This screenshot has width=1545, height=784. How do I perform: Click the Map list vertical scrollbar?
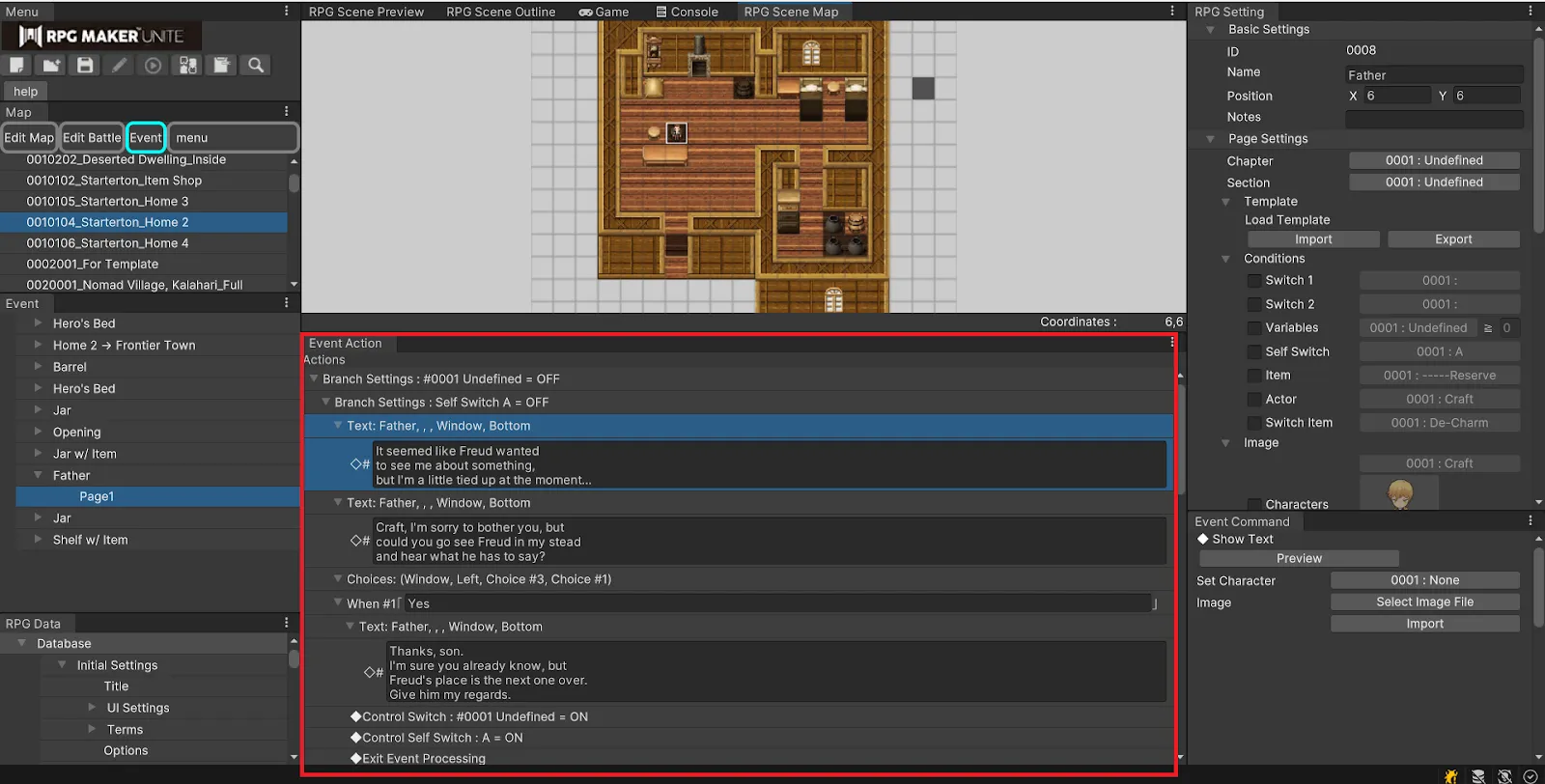tap(294, 183)
